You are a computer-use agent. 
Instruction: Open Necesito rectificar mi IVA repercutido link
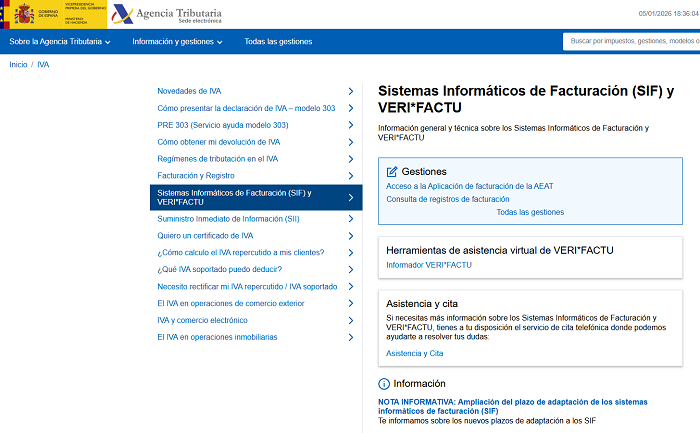tap(247, 287)
